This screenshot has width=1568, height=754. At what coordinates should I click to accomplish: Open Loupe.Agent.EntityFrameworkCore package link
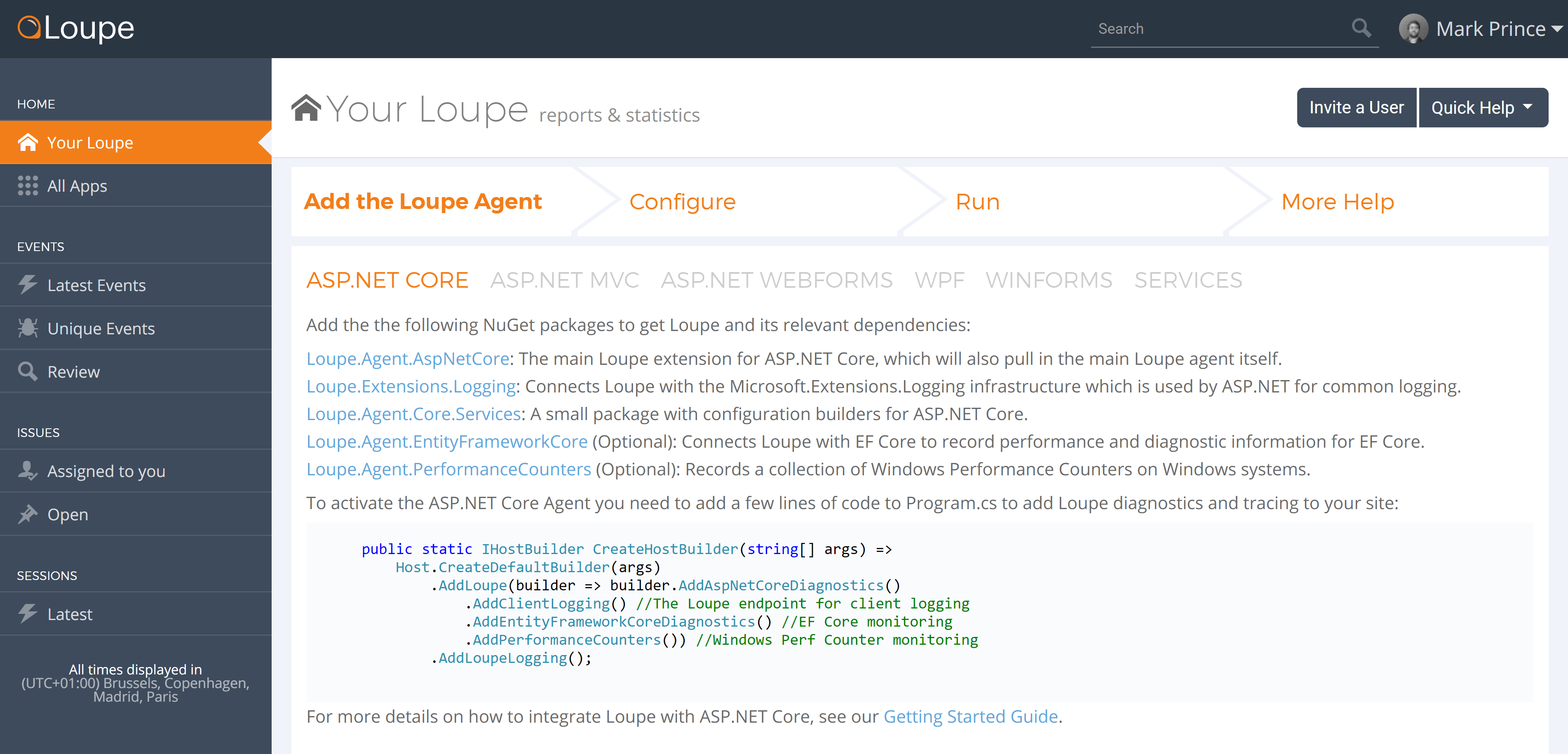tap(447, 441)
